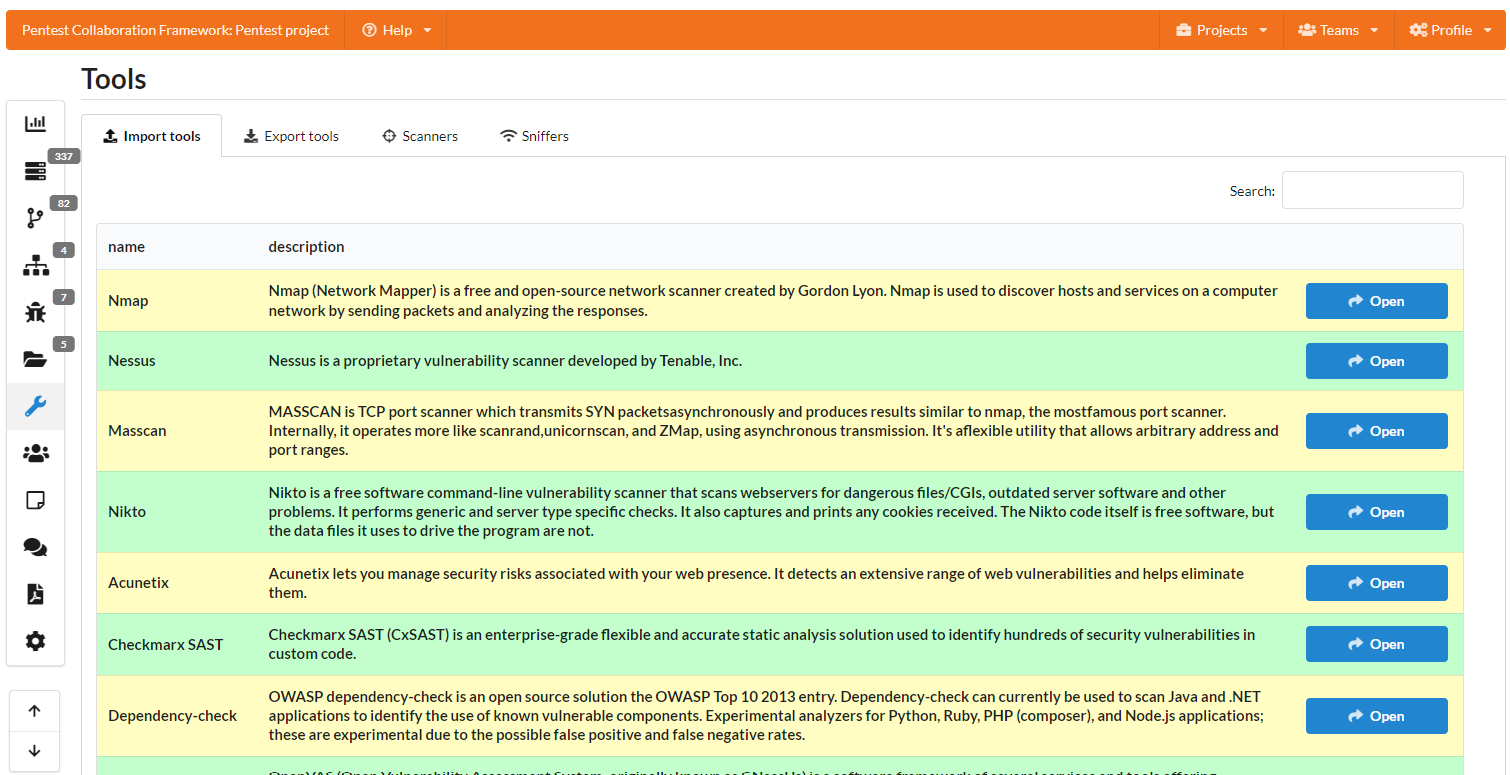
Task: Open the files folder icon in sidebar
Action: click(x=35, y=359)
